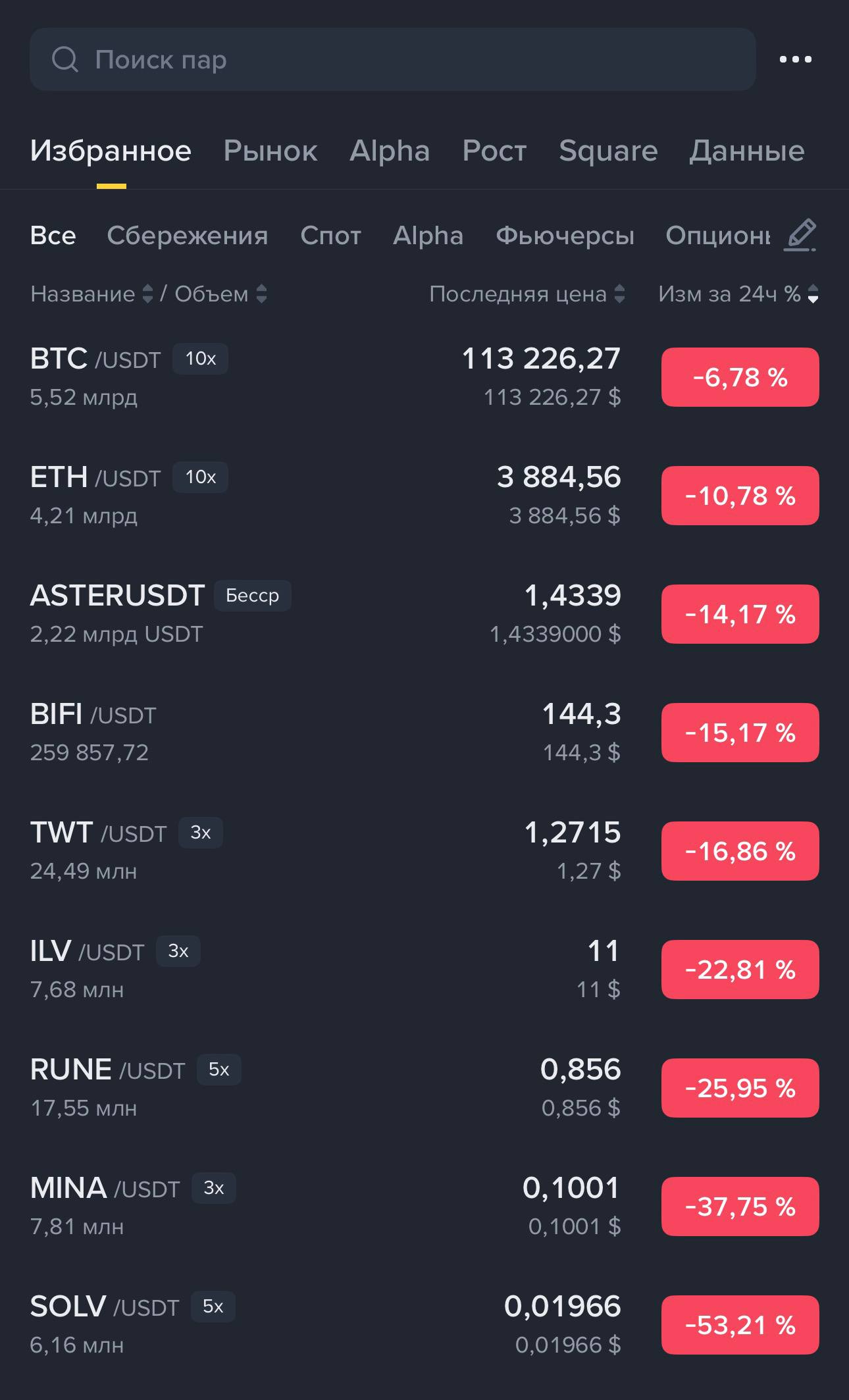Open the three-dots more options menu
Viewport: 849px width, 1400px height.
(795, 59)
